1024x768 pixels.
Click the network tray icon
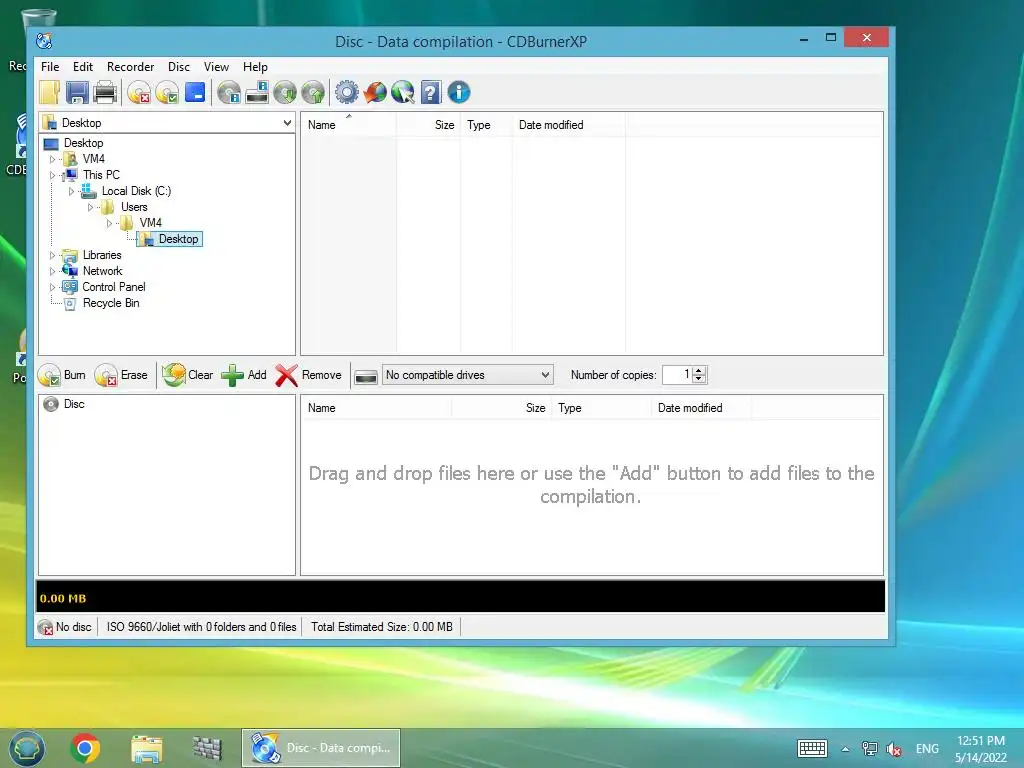pyautogui.click(x=869, y=749)
